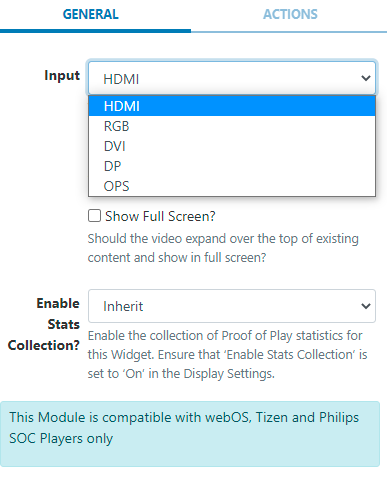Click the chevron arrow on the Inherit dropdown
The image size is (387, 482).
pos(366,306)
